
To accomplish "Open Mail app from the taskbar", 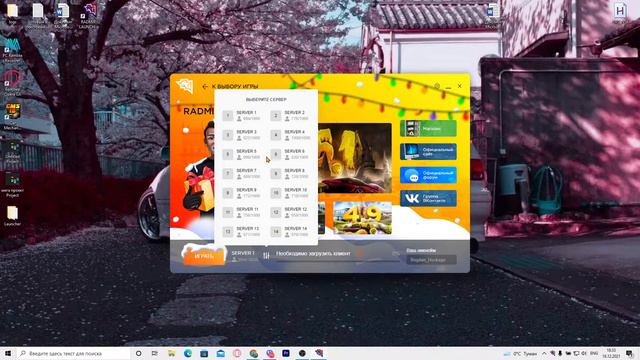I will coord(220,353).
